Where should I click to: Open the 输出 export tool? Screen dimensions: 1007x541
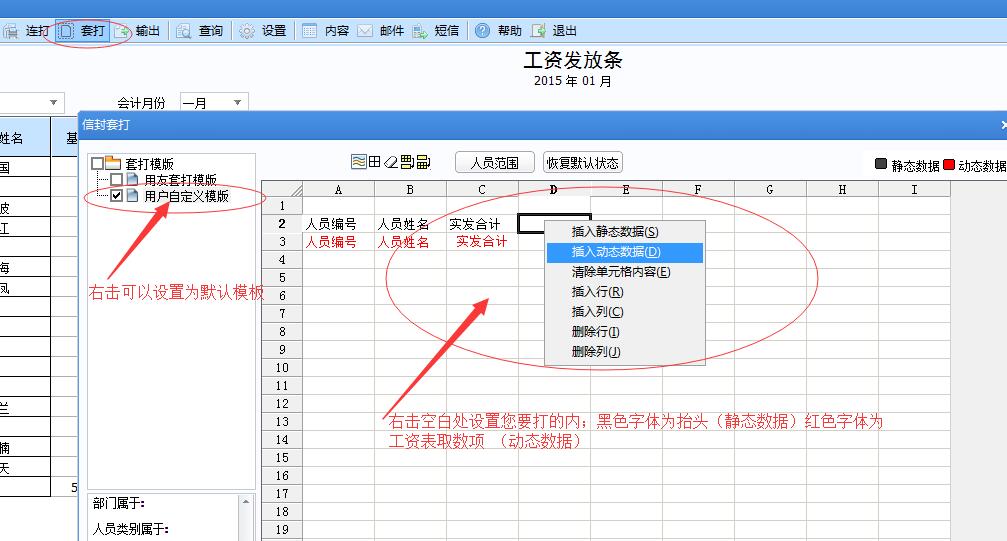(x=137, y=30)
